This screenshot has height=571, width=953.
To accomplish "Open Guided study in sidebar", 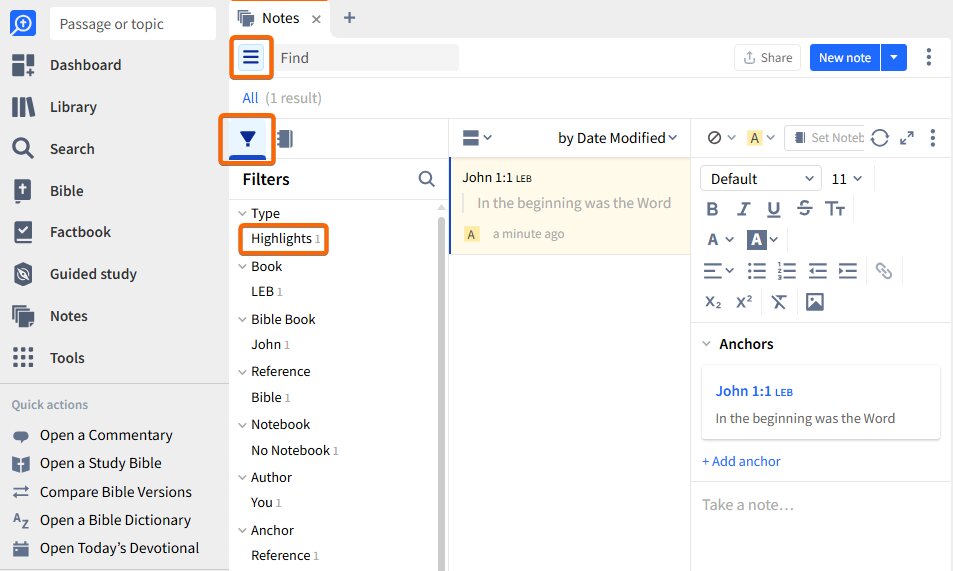I will click(x=74, y=274).
